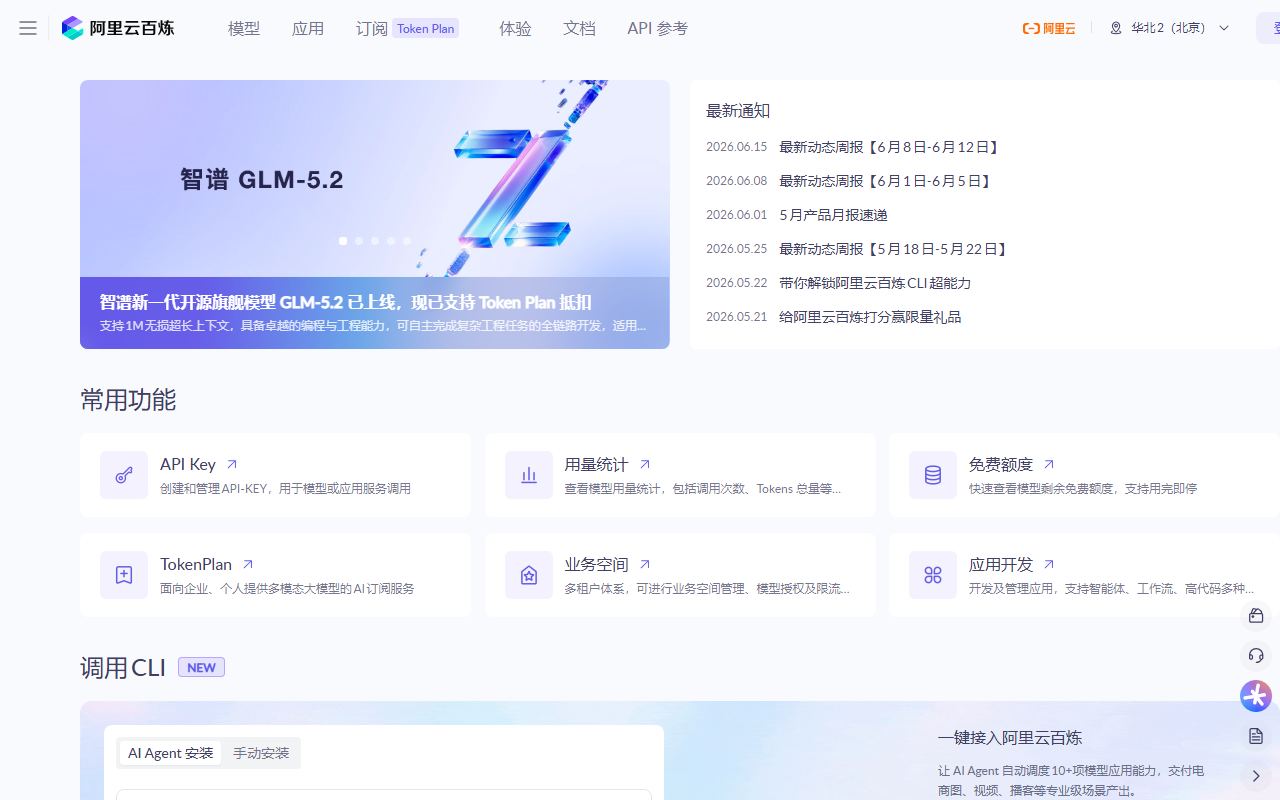Click the TokenPlan card icon
1280x800 pixels.
click(x=124, y=575)
